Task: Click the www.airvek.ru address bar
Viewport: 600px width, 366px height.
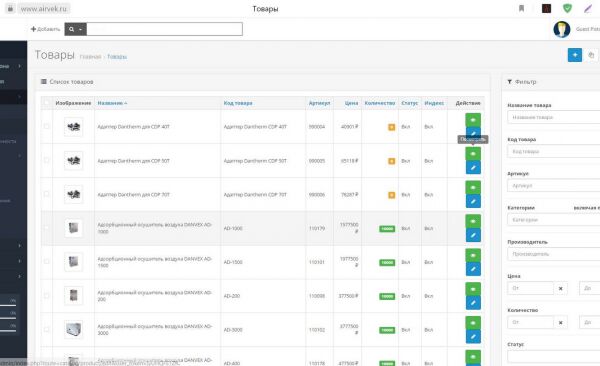Action: pyautogui.click(x=43, y=8)
